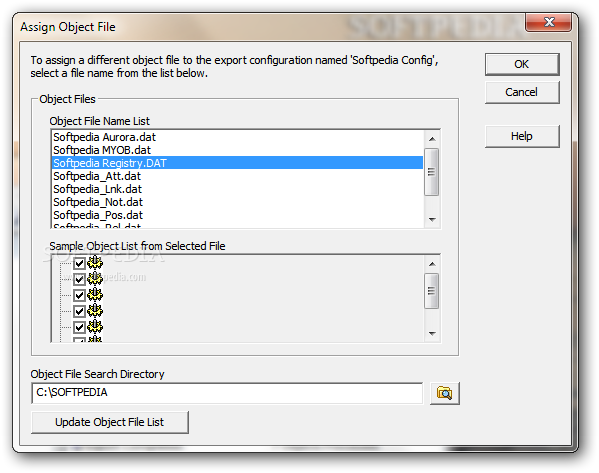Toggle the third sample object checkbox
Screen dimensions: 599x473
point(79,295)
